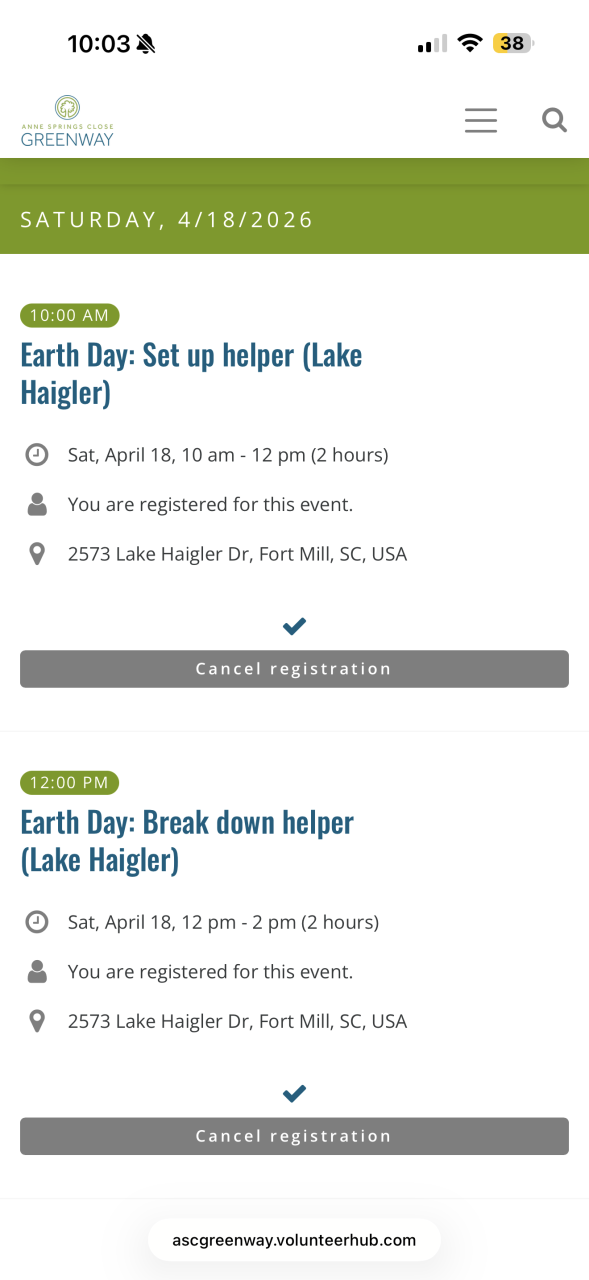
Task: Tap the 10:00 AM time badge
Action: click(x=69, y=316)
